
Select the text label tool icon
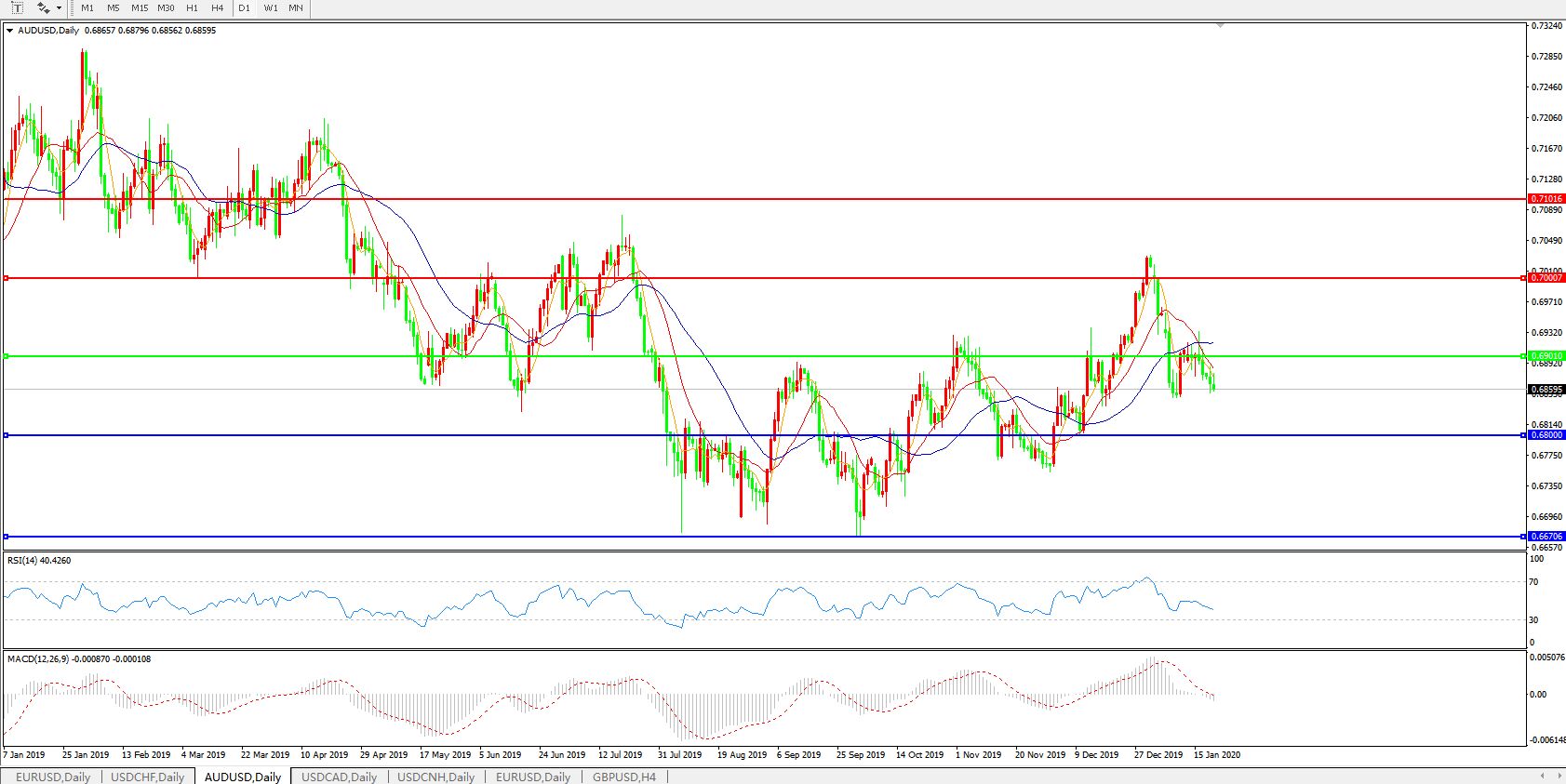(16, 7)
